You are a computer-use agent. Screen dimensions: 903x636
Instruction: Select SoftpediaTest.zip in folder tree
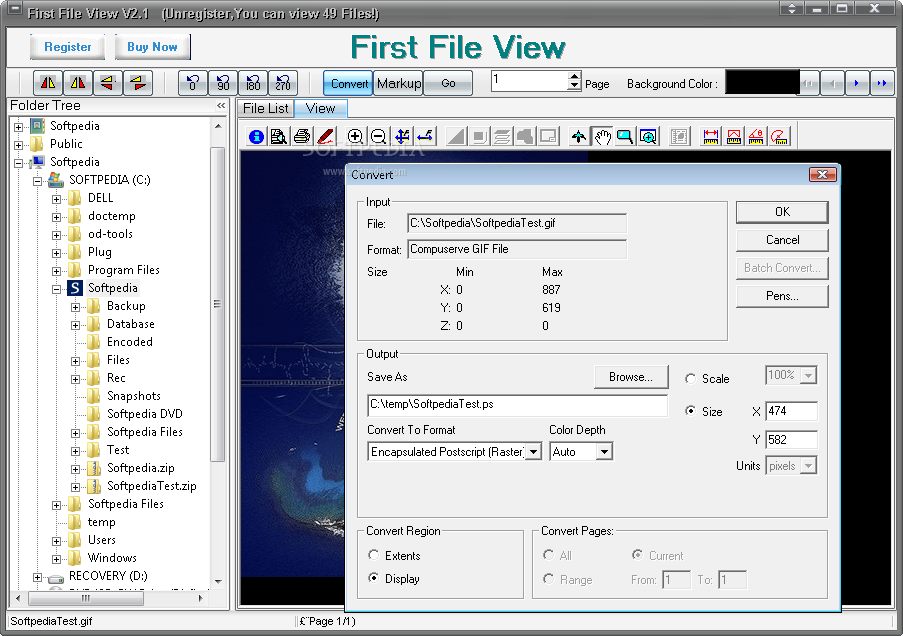151,486
